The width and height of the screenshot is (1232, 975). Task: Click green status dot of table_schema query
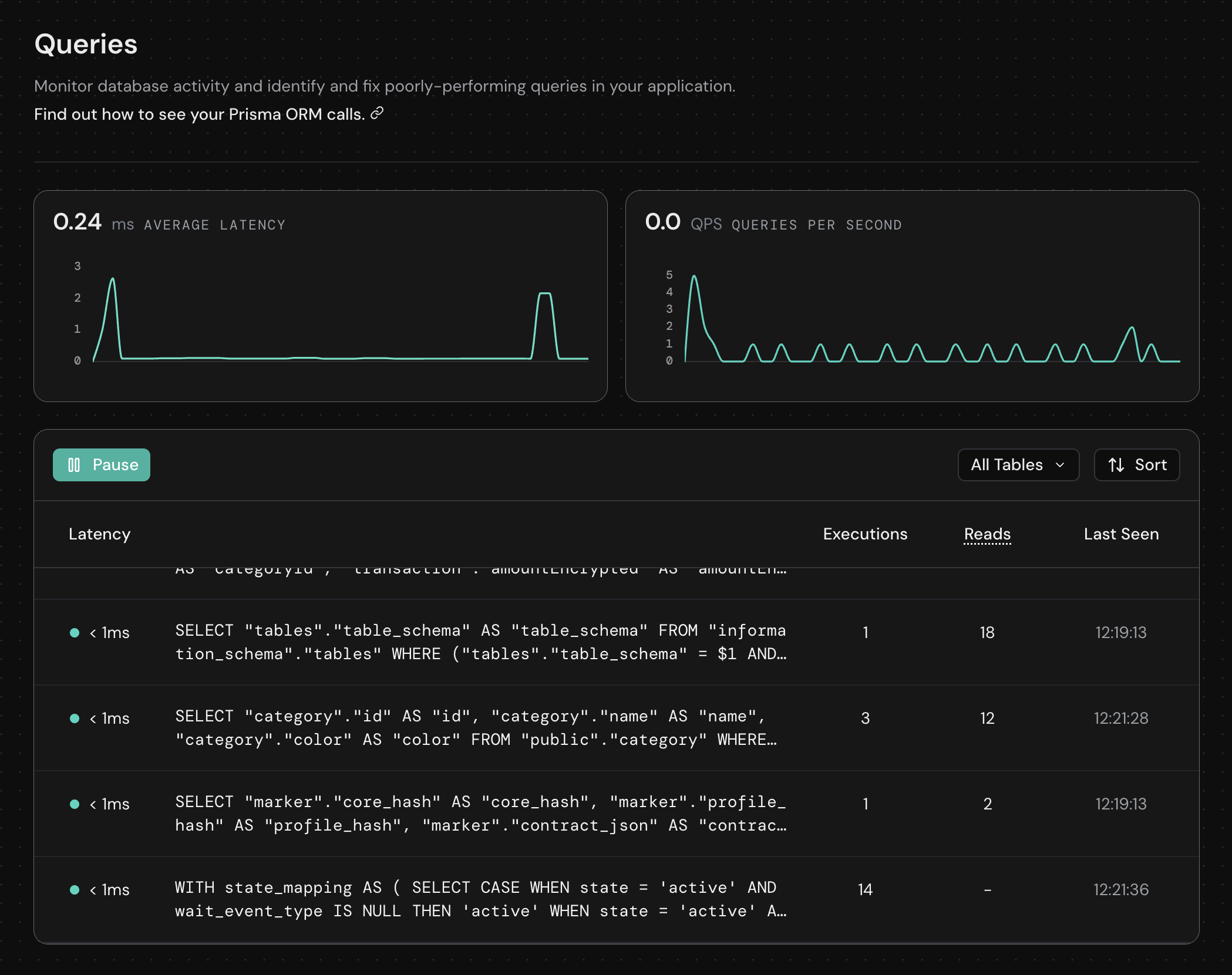click(75, 632)
